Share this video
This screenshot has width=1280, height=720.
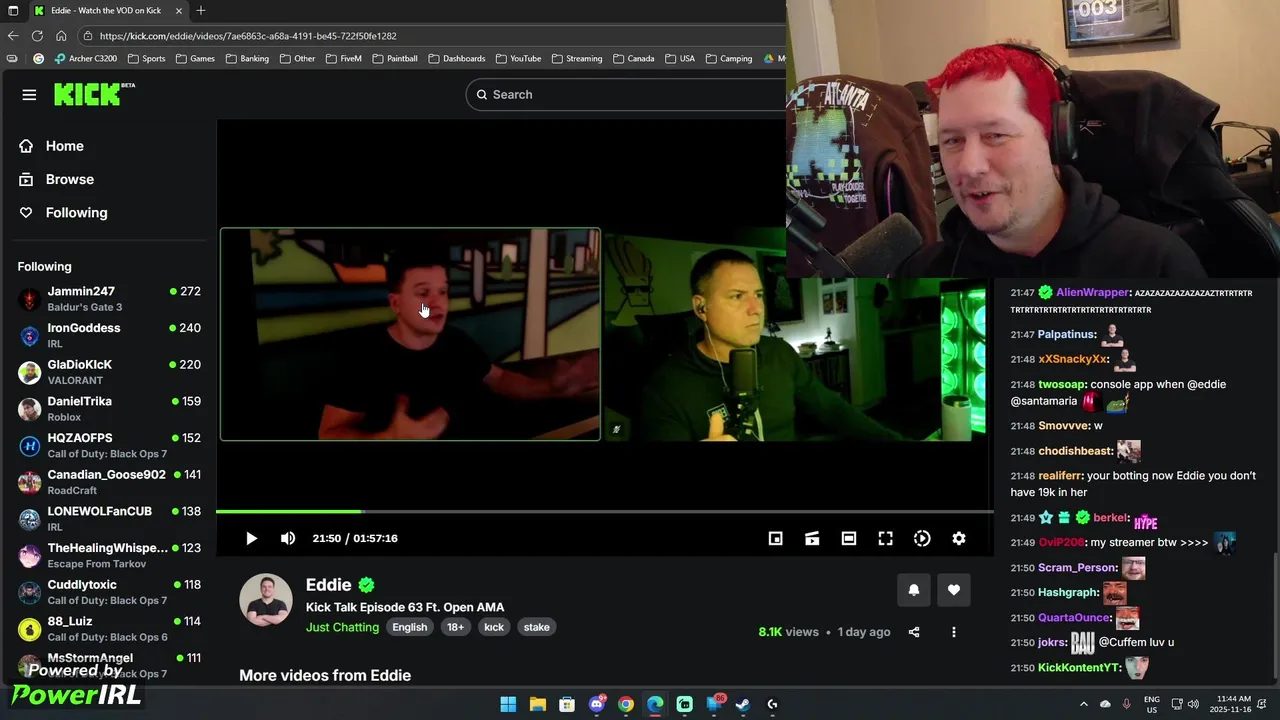point(913,632)
